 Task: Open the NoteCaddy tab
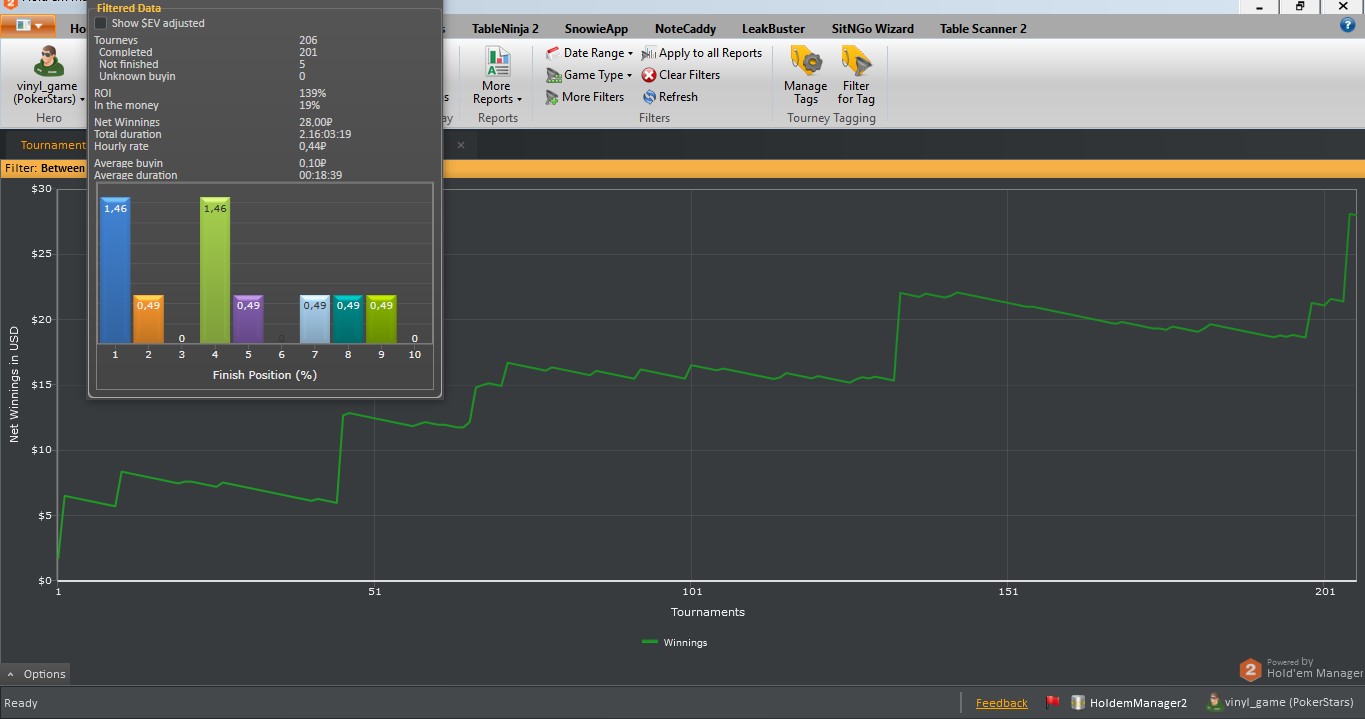point(685,29)
